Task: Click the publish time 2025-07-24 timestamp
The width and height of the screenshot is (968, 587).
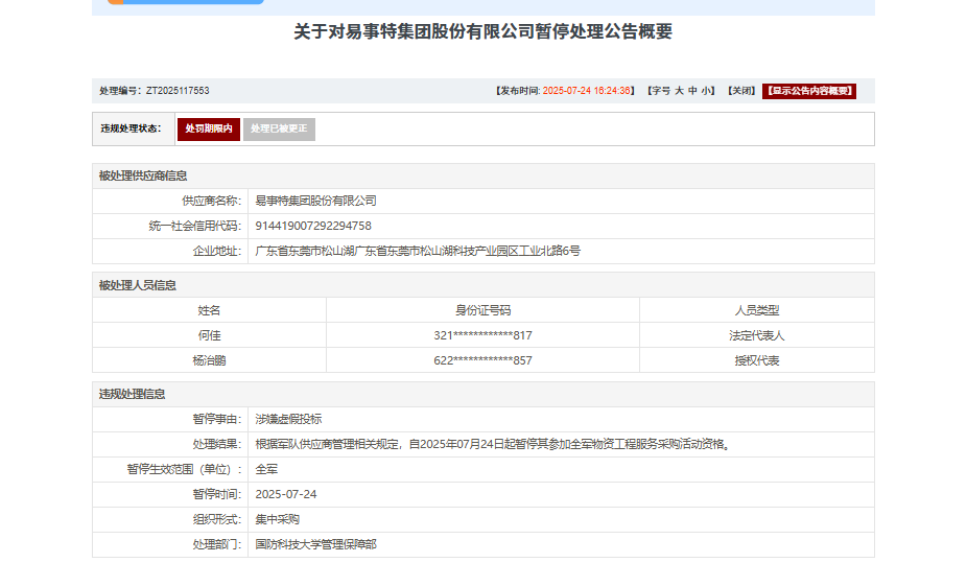Action: pyautogui.click(x=586, y=91)
